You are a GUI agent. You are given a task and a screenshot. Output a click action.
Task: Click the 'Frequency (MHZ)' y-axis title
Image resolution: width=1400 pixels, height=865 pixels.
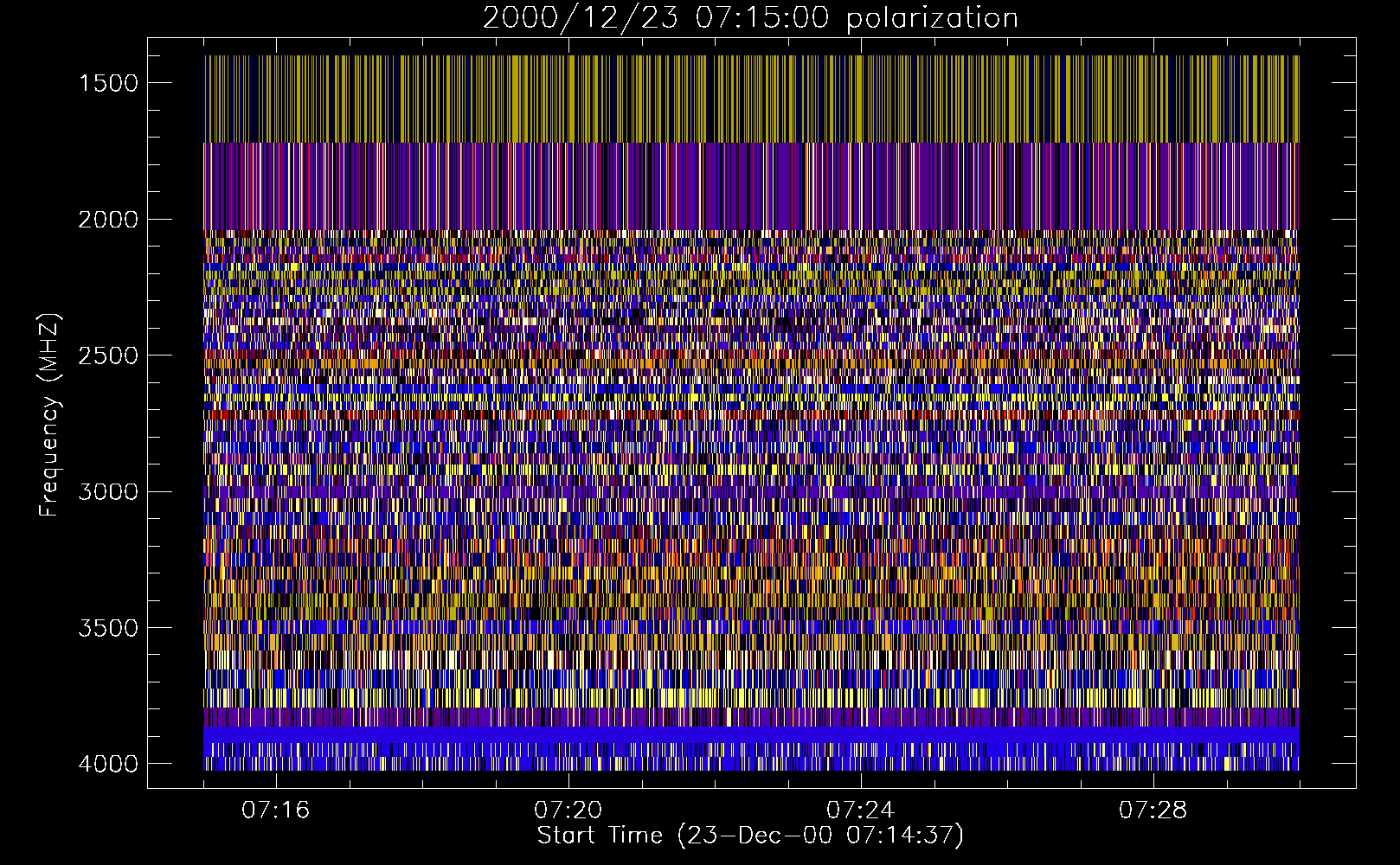pos(49,415)
